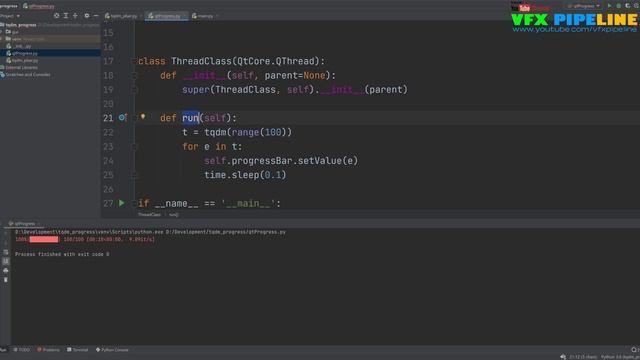Select qtProgress.py in project tree
This screenshot has height=360, width=640.
click(x=24, y=53)
